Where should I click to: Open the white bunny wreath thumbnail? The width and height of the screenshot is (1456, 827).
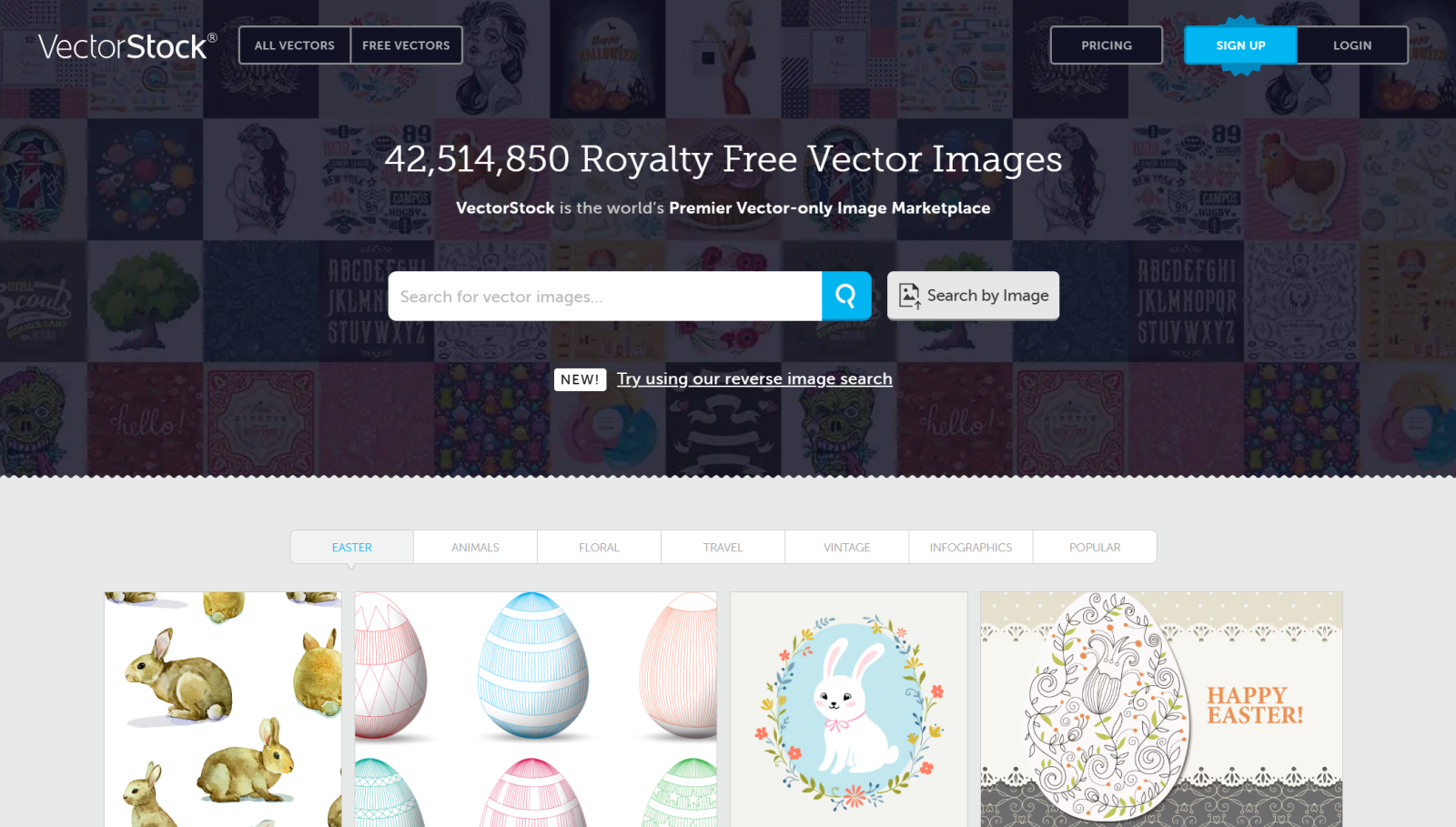click(849, 710)
